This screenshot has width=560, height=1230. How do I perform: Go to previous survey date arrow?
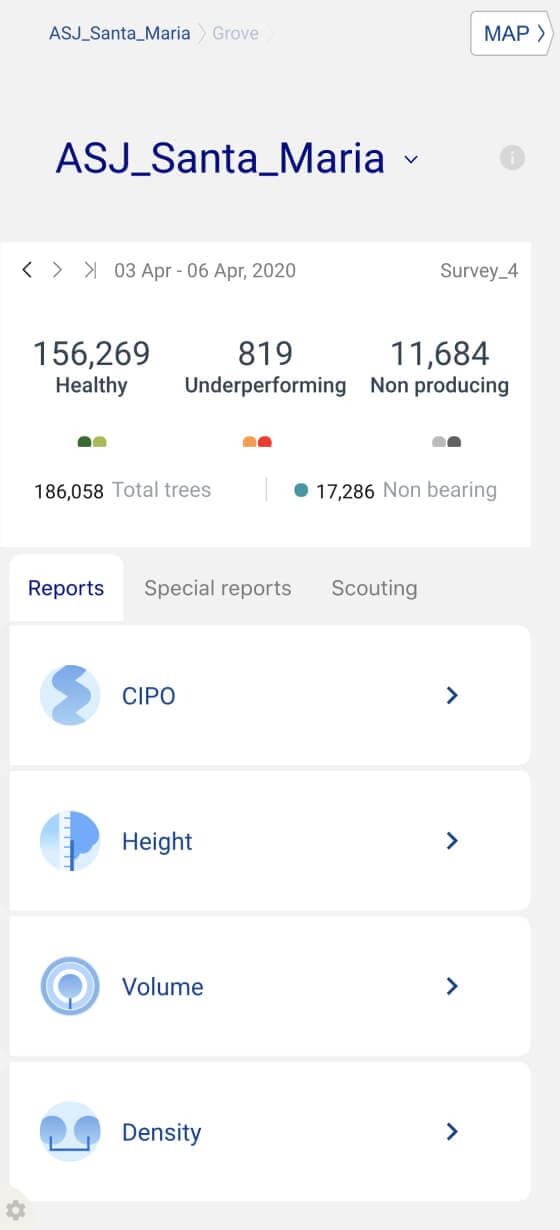coord(27,269)
